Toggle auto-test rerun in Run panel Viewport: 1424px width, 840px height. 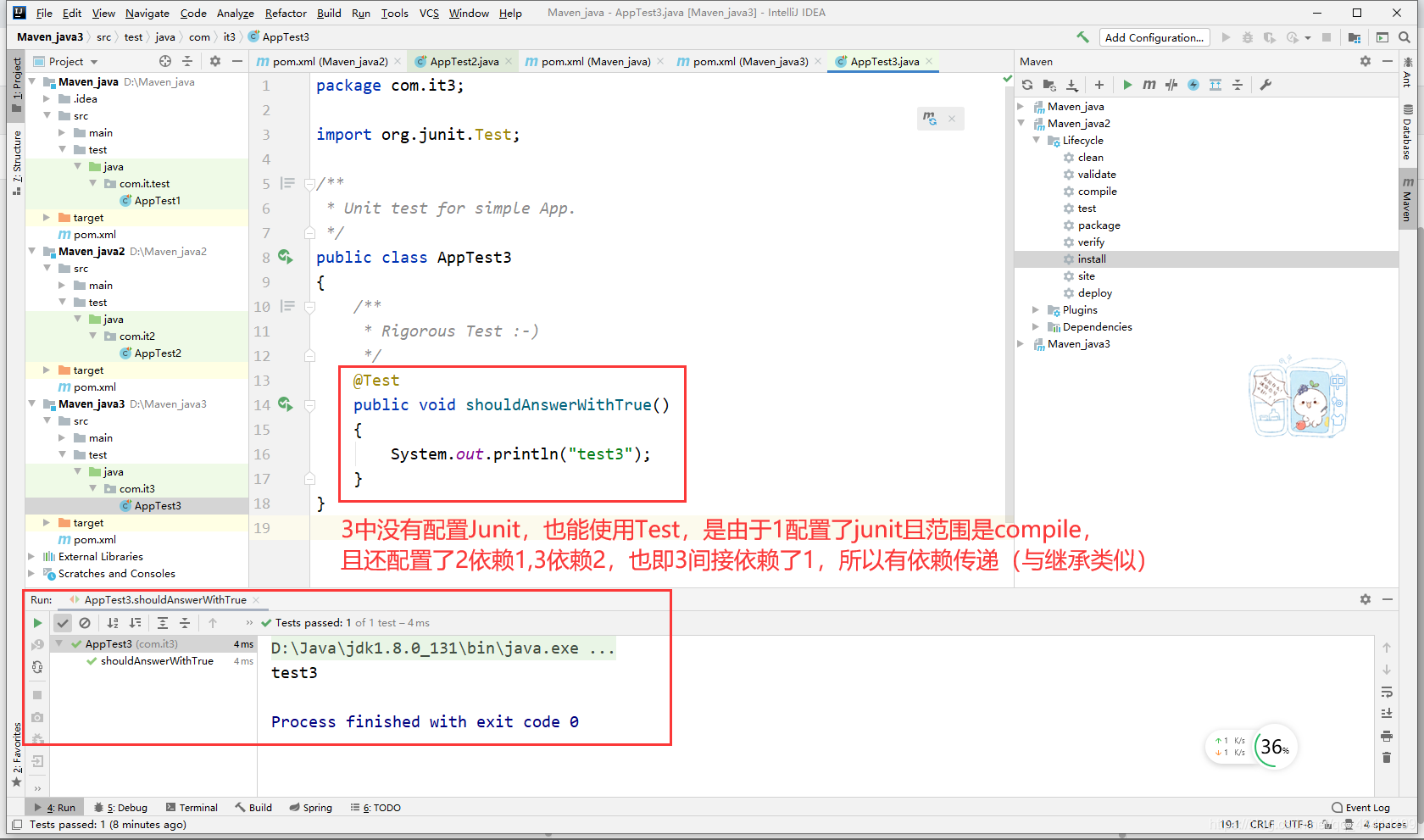(37, 667)
